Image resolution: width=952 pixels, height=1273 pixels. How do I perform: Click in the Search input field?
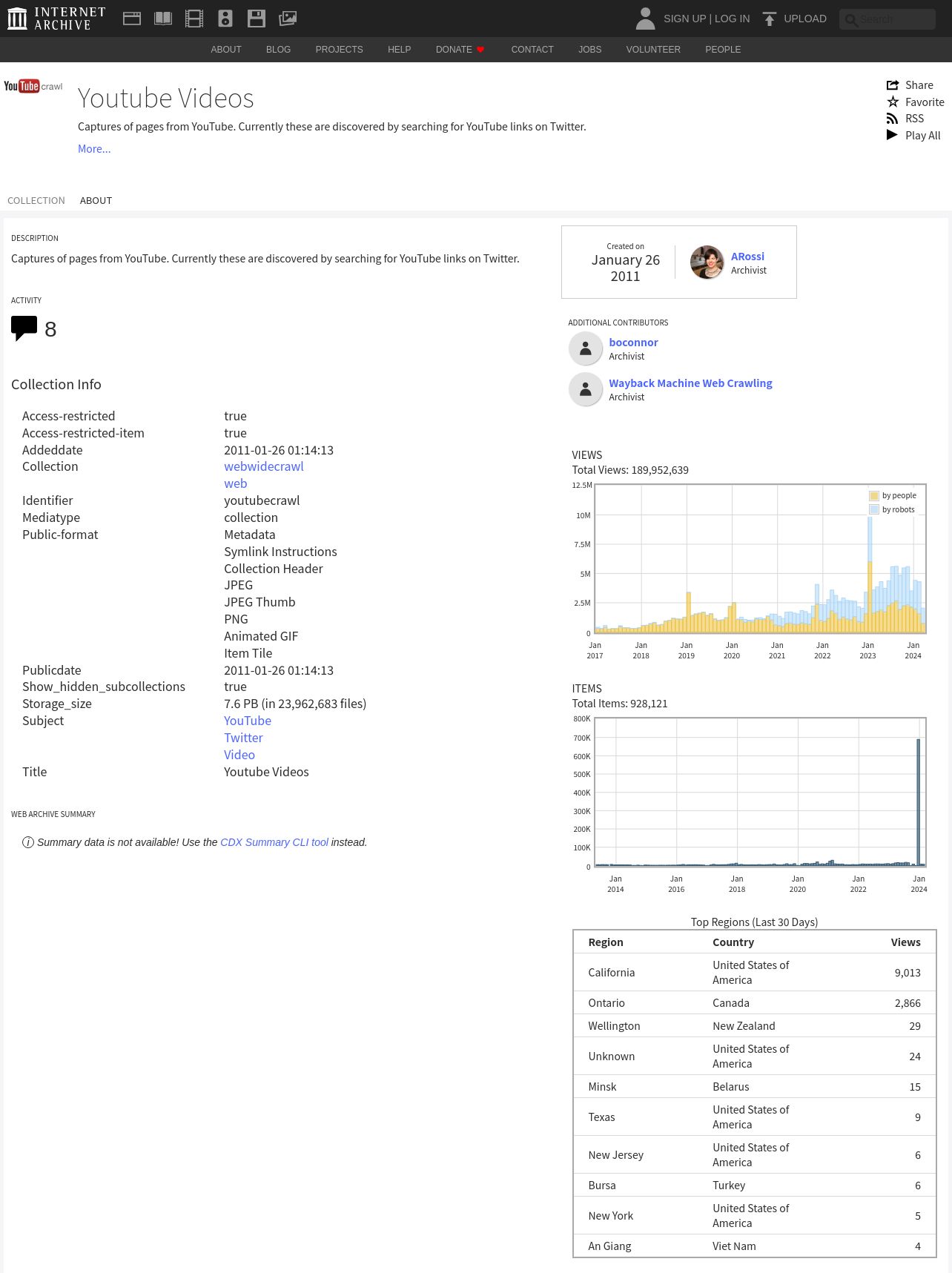pos(887,19)
